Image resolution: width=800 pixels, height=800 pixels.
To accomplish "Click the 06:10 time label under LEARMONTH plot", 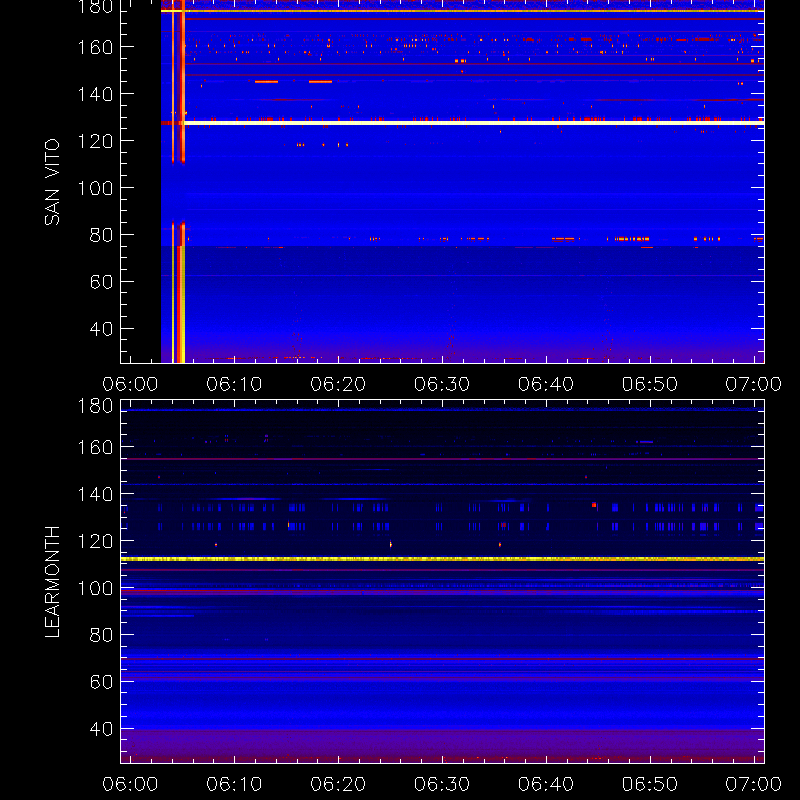I will coord(234,784).
